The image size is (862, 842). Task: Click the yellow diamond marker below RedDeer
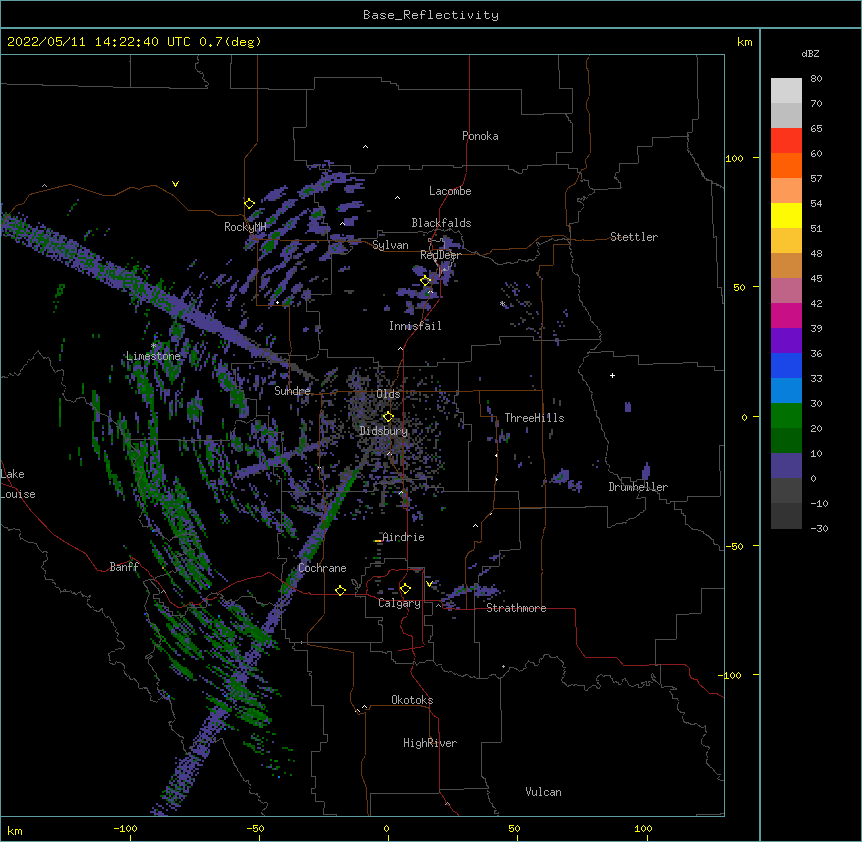(x=425, y=281)
